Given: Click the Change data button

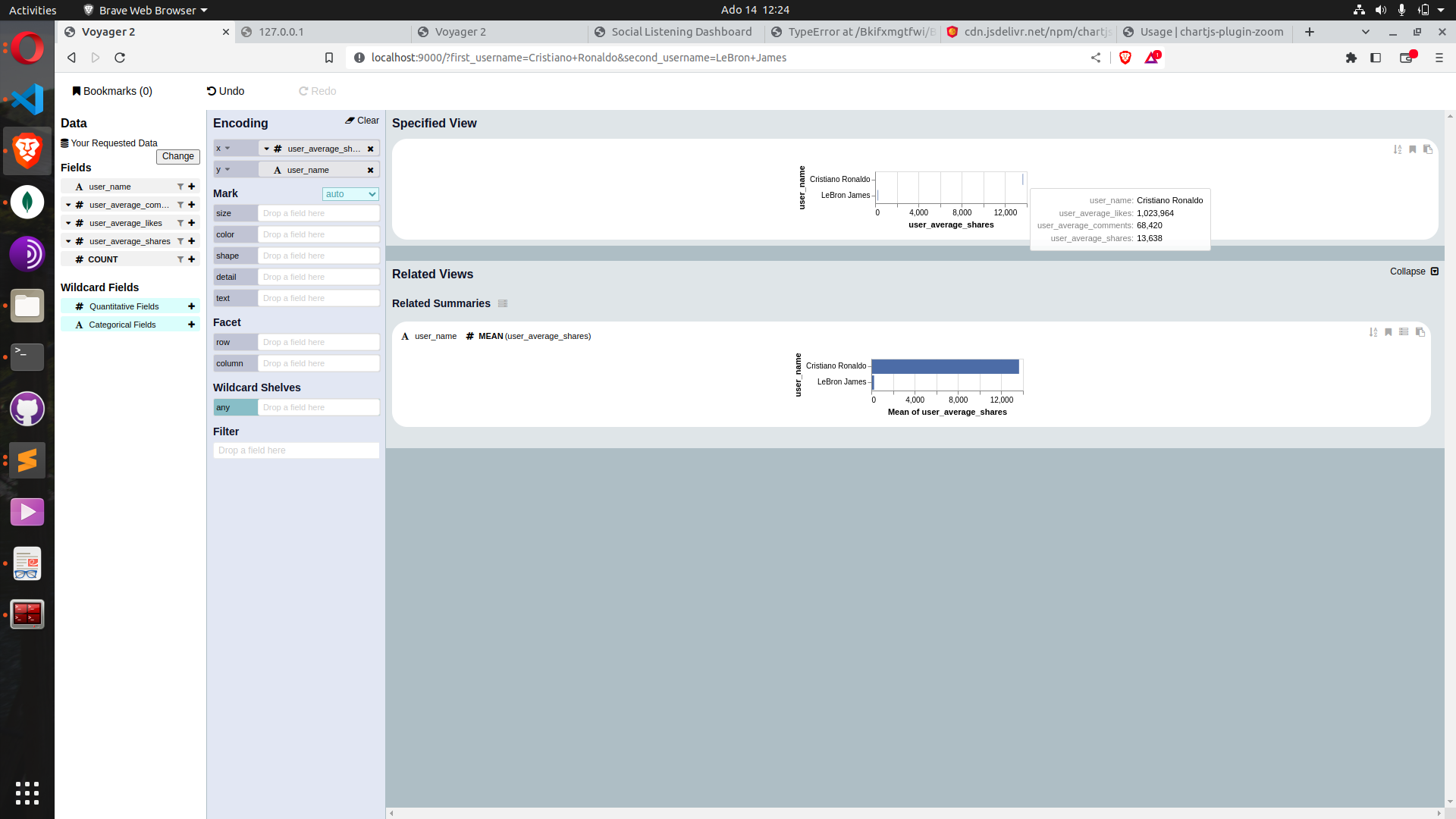Looking at the screenshot, I should (177, 156).
